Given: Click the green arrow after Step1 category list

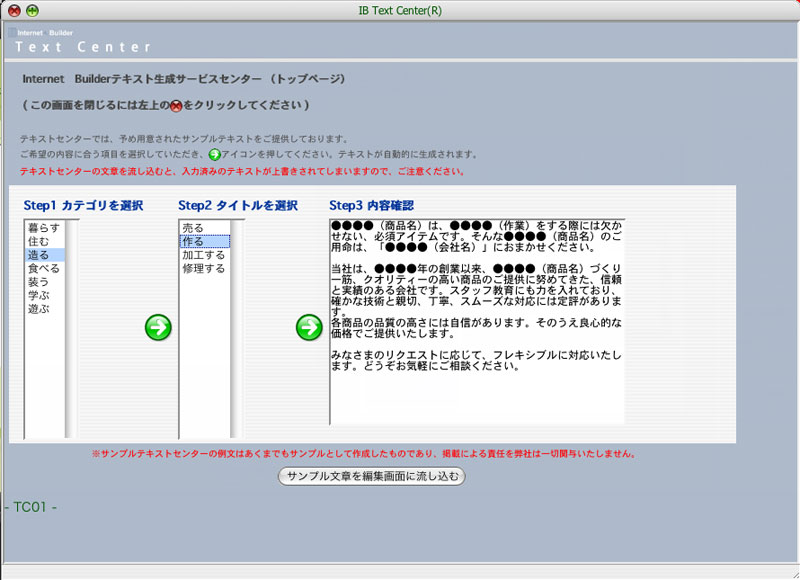Looking at the screenshot, I should point(158,327).
